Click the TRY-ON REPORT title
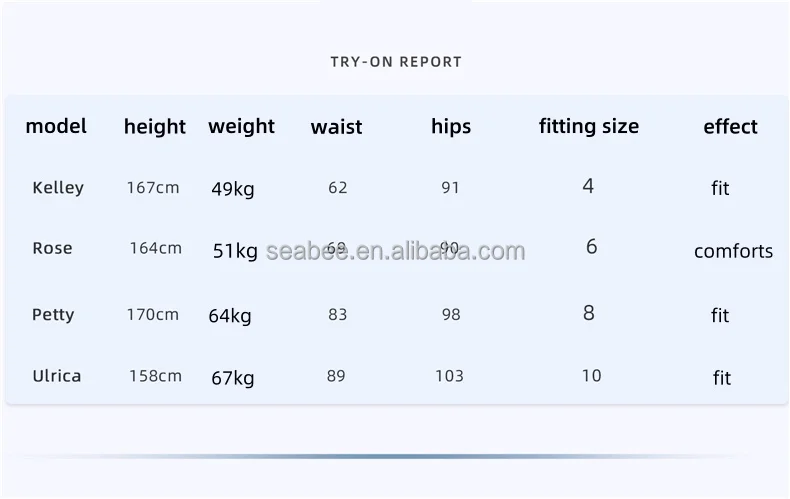Screen dimensions: 790x499 (x=396, y=62)
